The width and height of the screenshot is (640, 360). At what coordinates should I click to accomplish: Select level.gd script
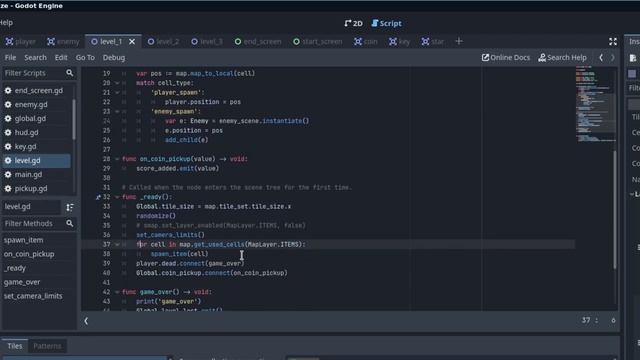37,160
